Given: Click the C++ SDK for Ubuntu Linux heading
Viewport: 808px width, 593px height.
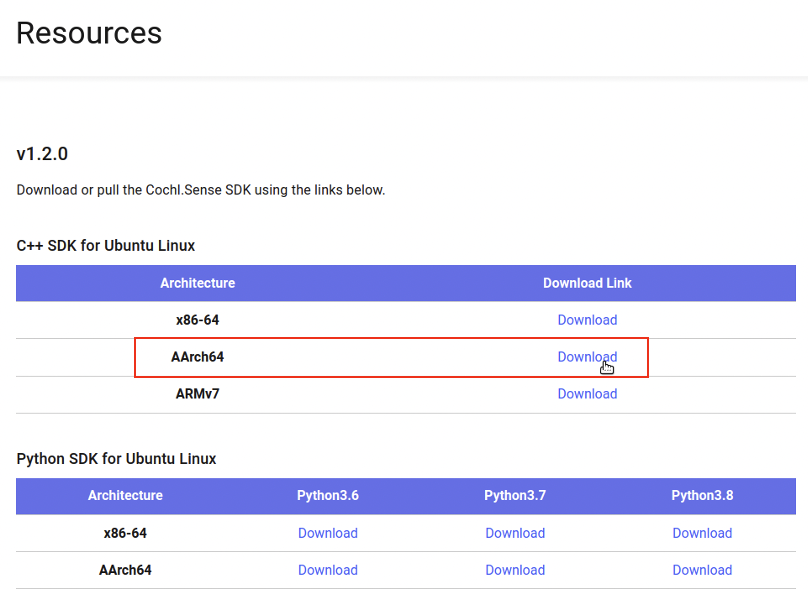Looking at the screenshot, I should click(x=106, y=246).
